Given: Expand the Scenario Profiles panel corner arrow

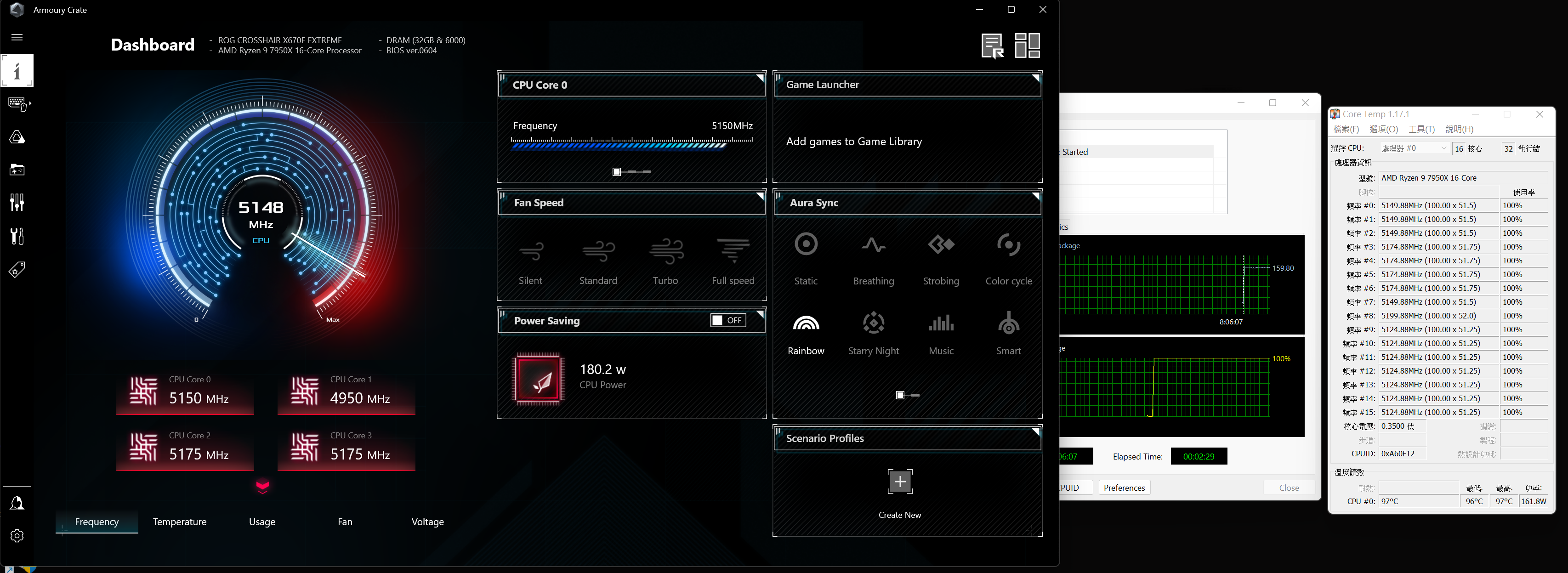Looking at the screenshot, I should point(1036,432).
